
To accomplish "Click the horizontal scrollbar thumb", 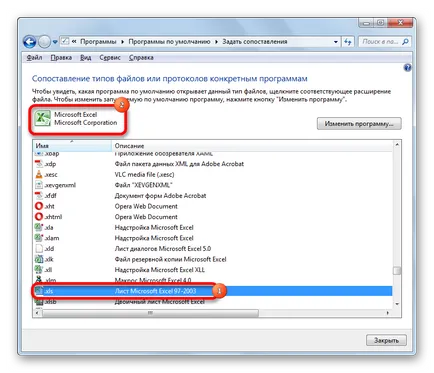I will point(150,313).
